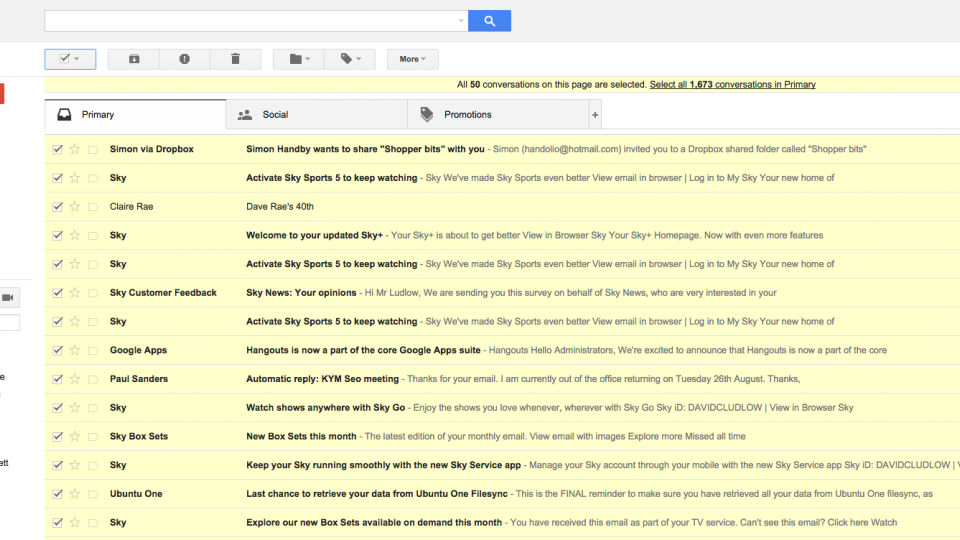
Task: Star the Sky Box Sets email
Action: click(75, 437)
